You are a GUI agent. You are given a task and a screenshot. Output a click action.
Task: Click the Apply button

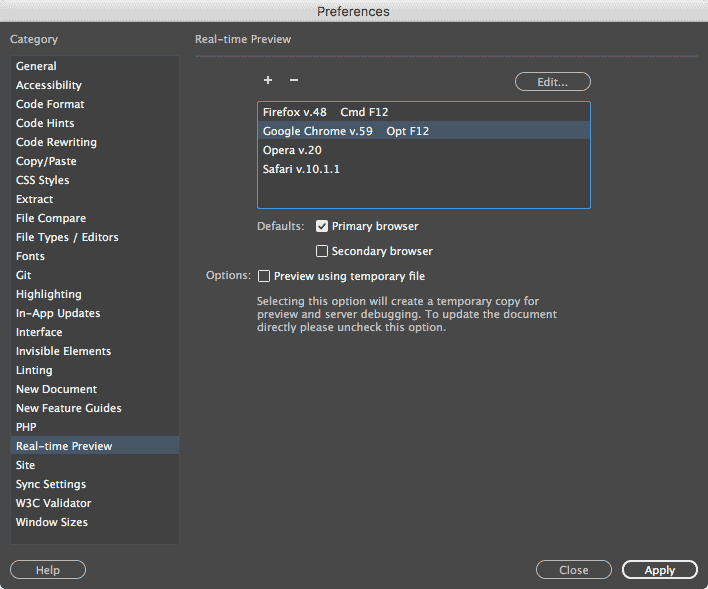coord(659,570)
